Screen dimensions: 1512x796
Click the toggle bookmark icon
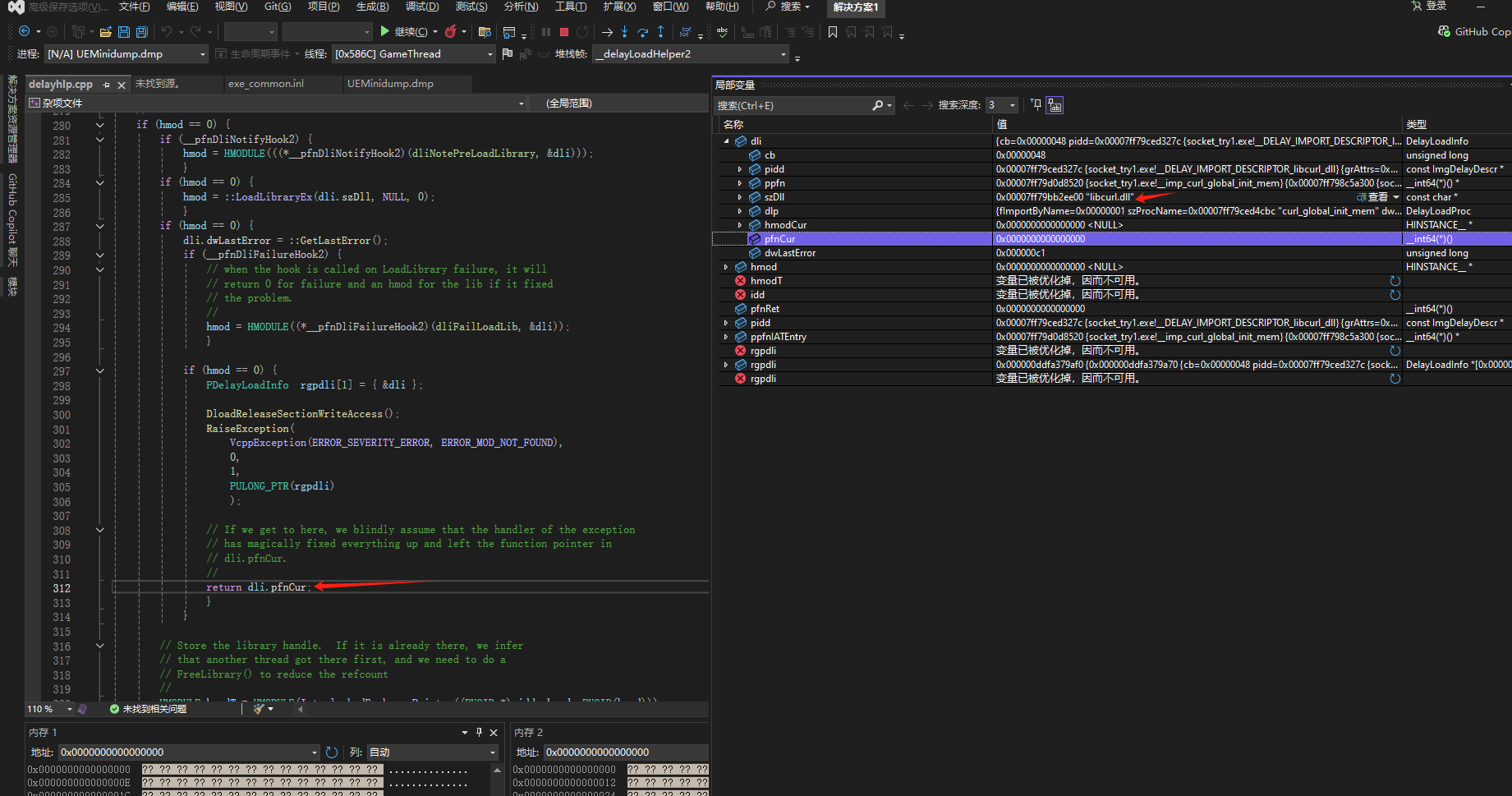tap(833, 32)
